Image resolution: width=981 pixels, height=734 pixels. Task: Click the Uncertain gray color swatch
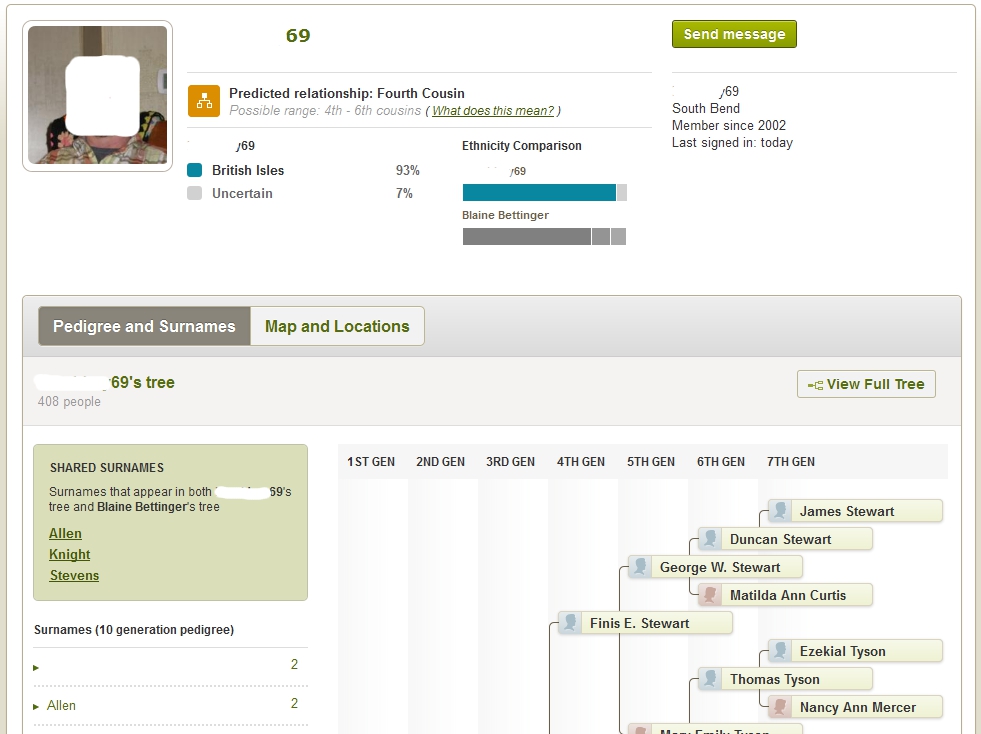195,193
